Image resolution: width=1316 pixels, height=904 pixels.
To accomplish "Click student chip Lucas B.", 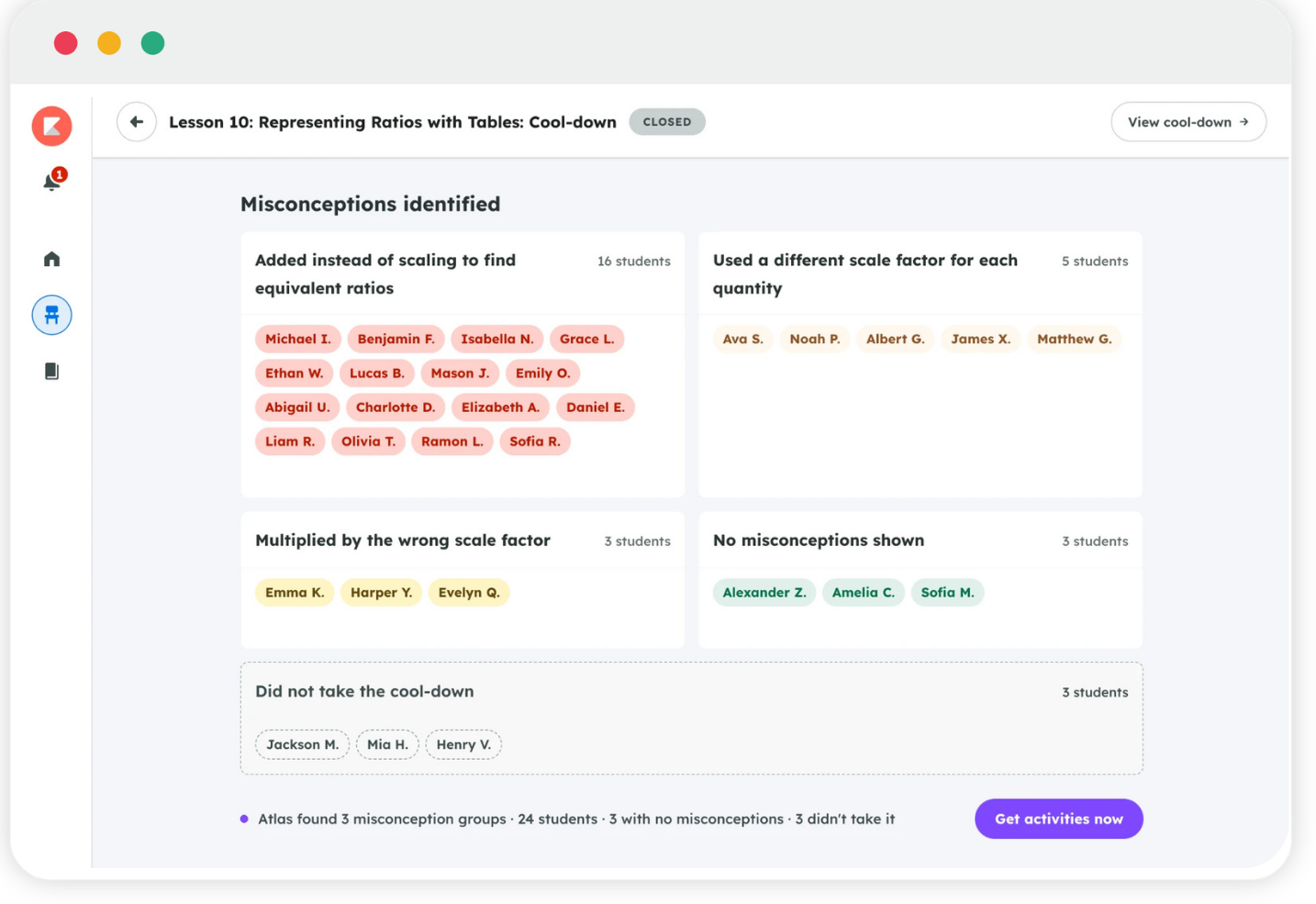I will (x=377, y=373).
